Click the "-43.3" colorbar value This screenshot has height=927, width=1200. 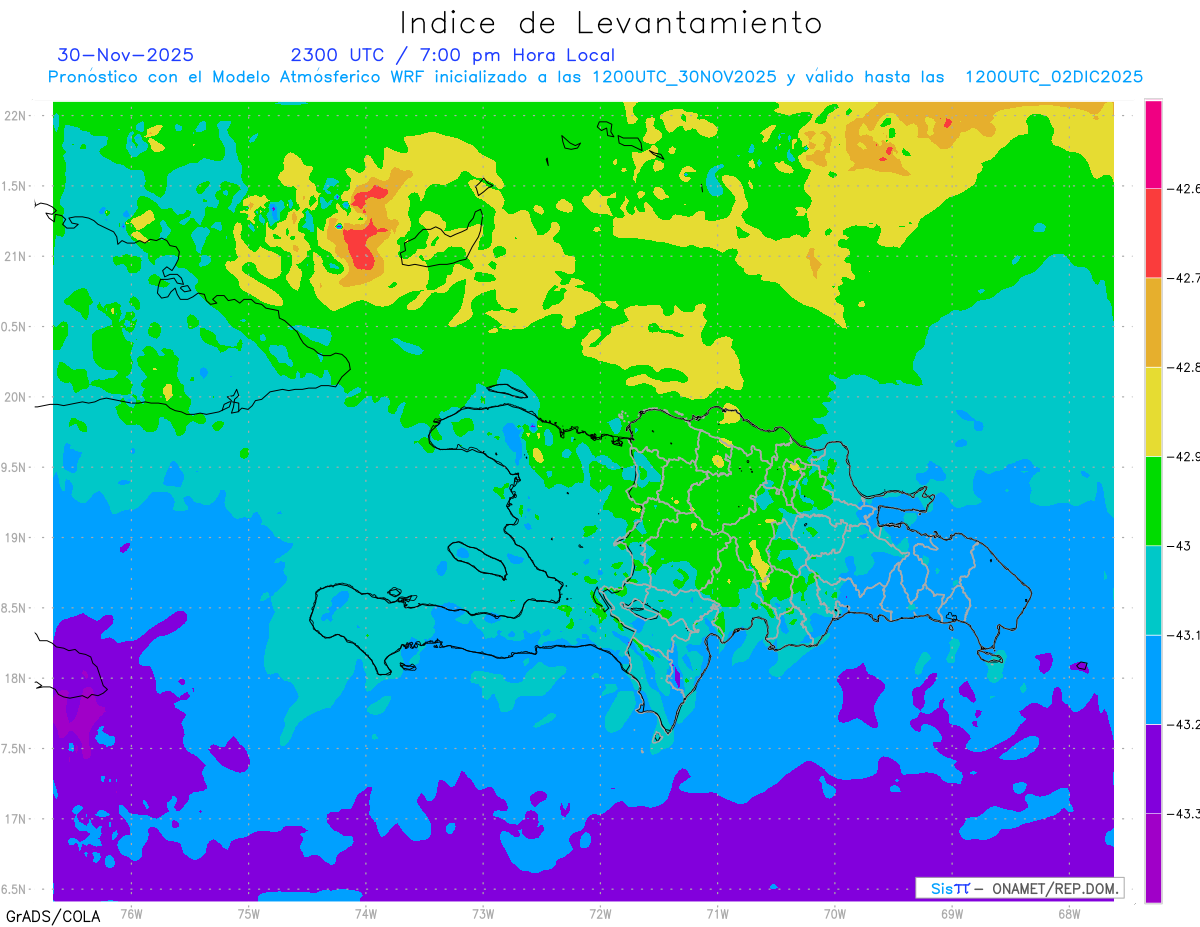(x=1183, y=813)
